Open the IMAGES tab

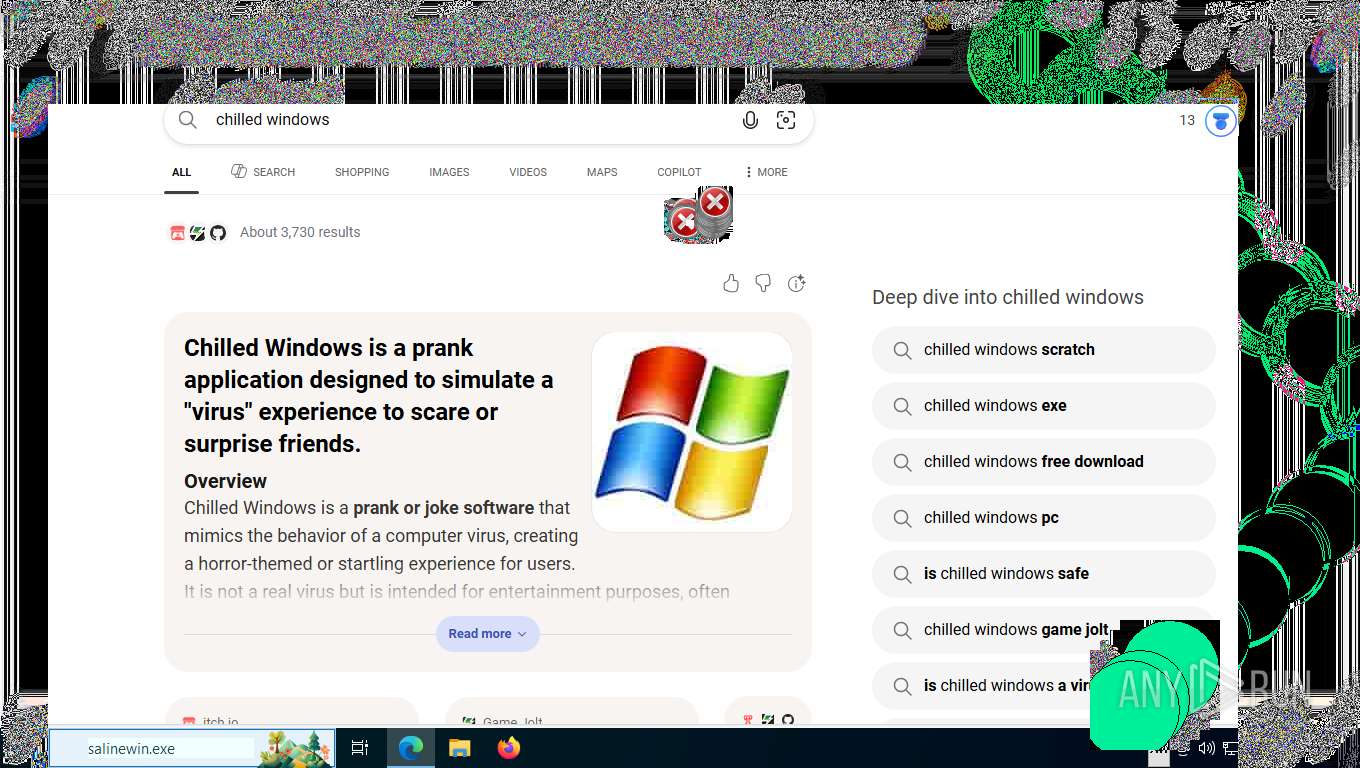[449, 172]
